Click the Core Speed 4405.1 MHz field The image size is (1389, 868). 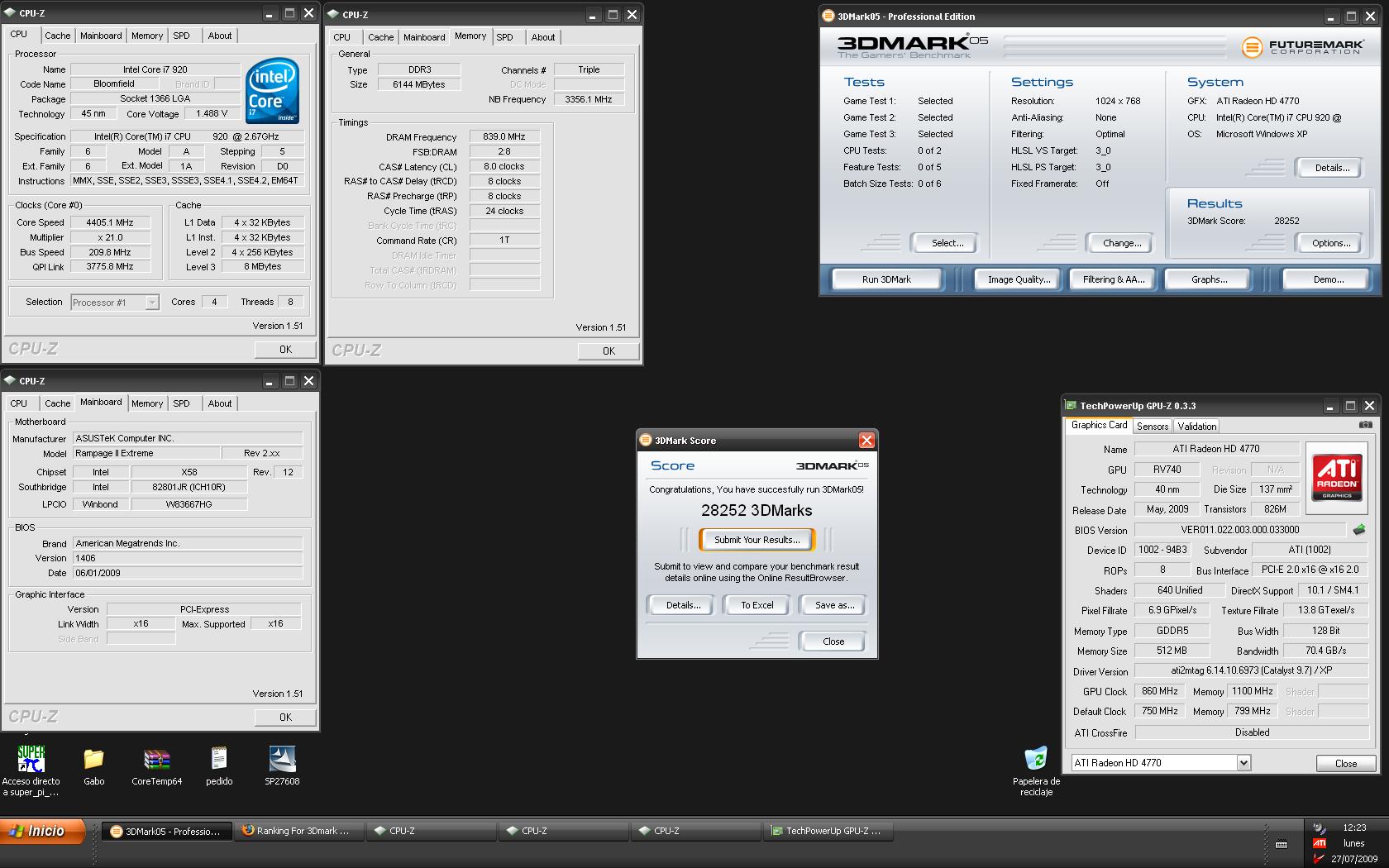click(110, 222)
